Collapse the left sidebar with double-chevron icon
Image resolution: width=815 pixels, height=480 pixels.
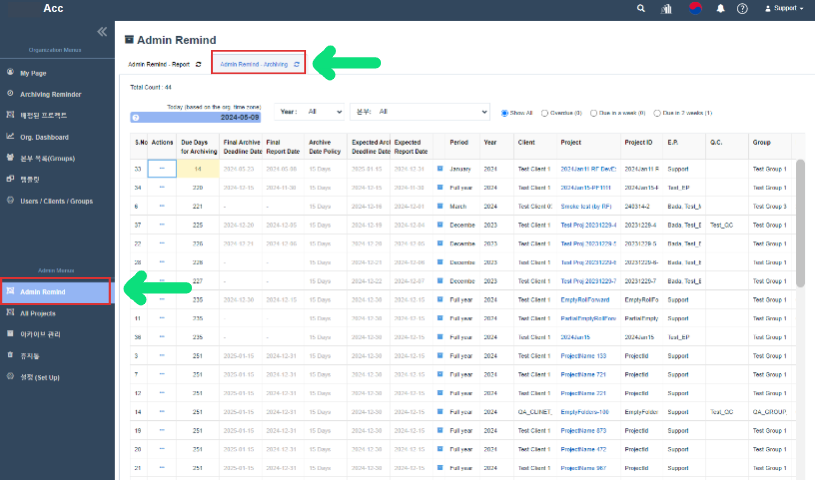click(101, 32)
